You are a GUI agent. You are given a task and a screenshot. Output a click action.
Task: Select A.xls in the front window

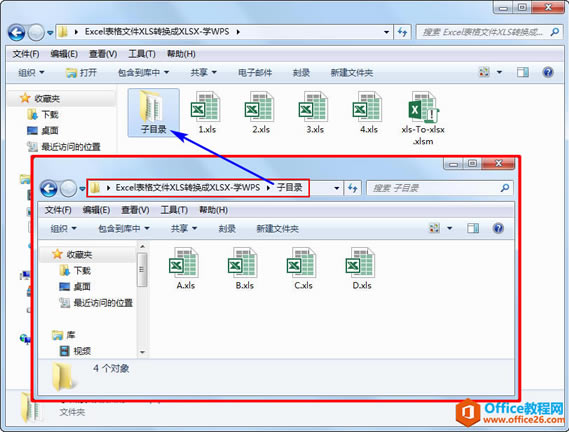[x=185, y=269]
